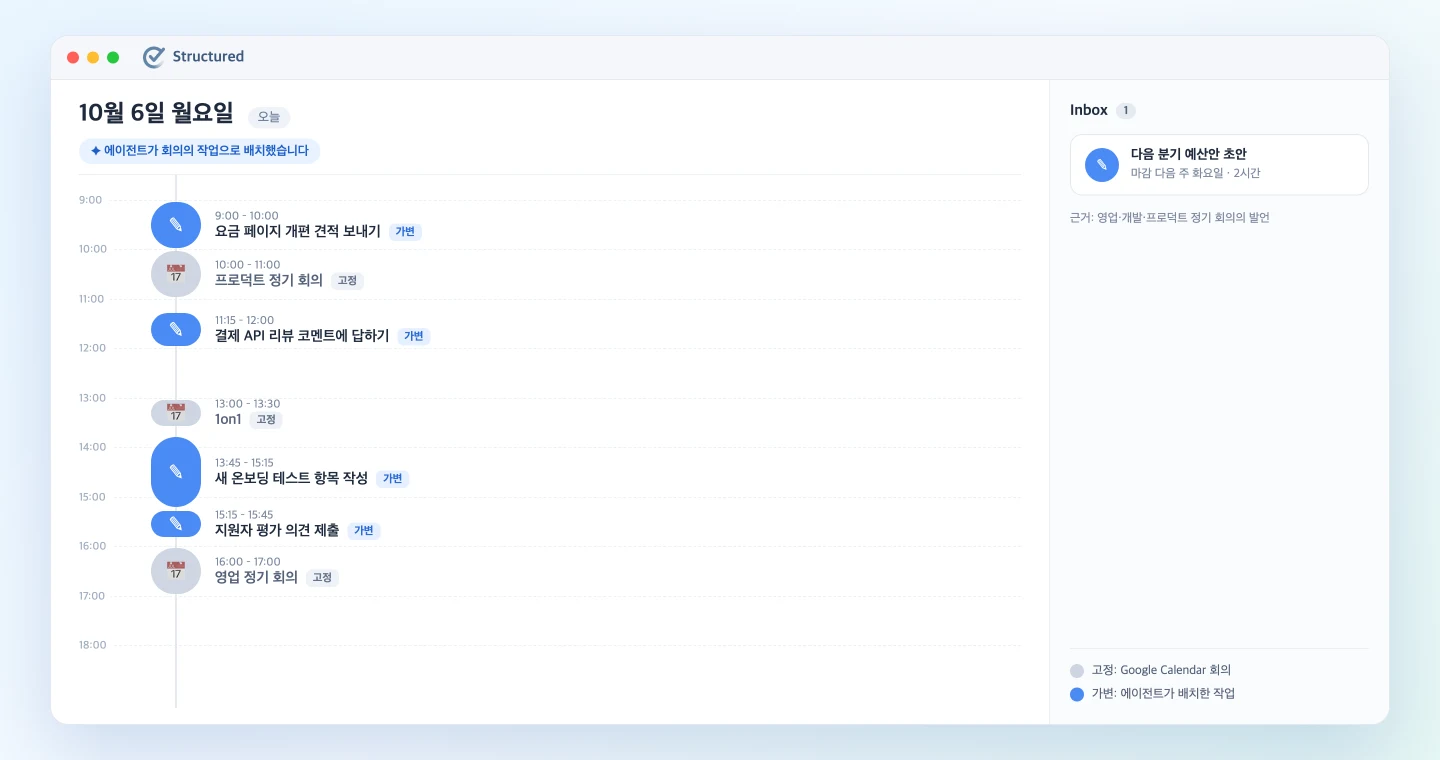Click the Inbox heading
The height and width of the screenshot is (760, 1440).
click(1089, 110)
